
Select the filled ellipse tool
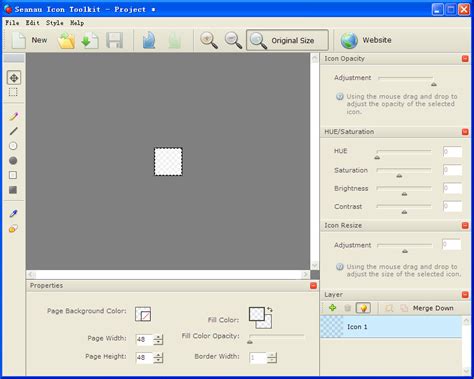(x=13, y=161)
